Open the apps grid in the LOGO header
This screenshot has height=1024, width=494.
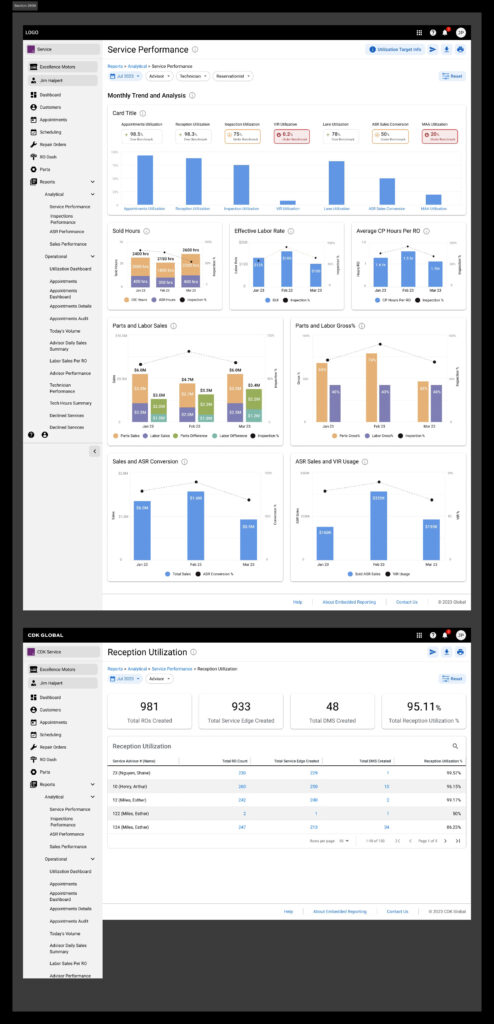[x=420, y=32]
